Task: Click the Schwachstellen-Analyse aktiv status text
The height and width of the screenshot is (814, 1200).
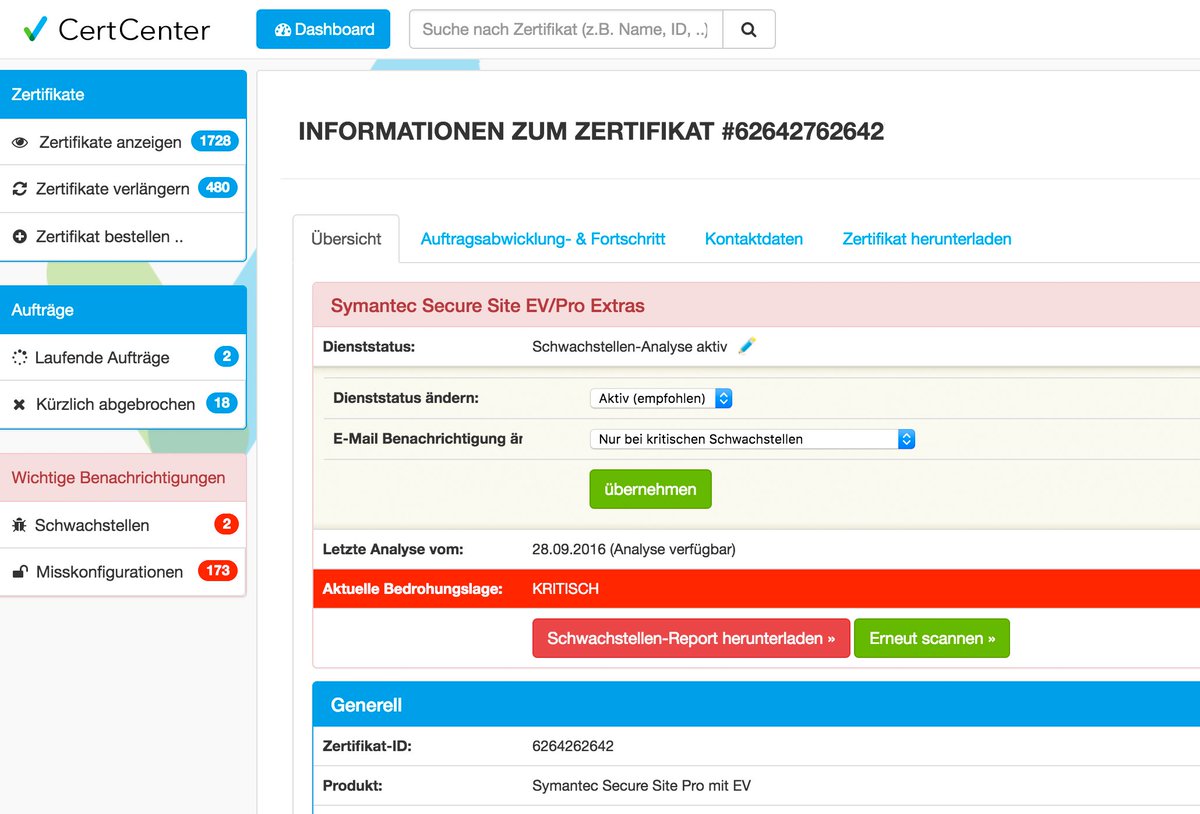Action: (630, 347)
